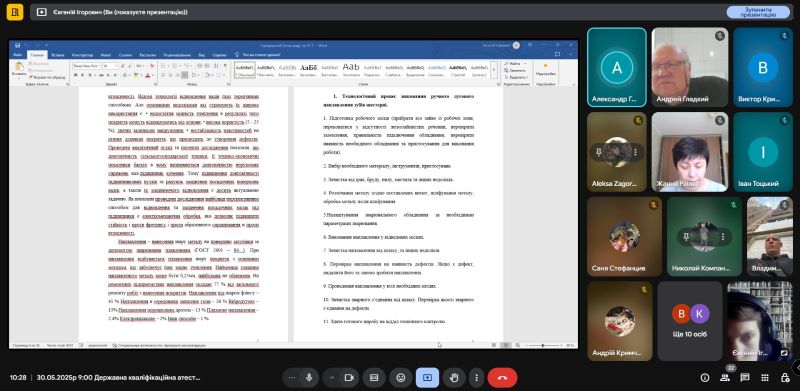Turn on closed captions

[374, 378]
